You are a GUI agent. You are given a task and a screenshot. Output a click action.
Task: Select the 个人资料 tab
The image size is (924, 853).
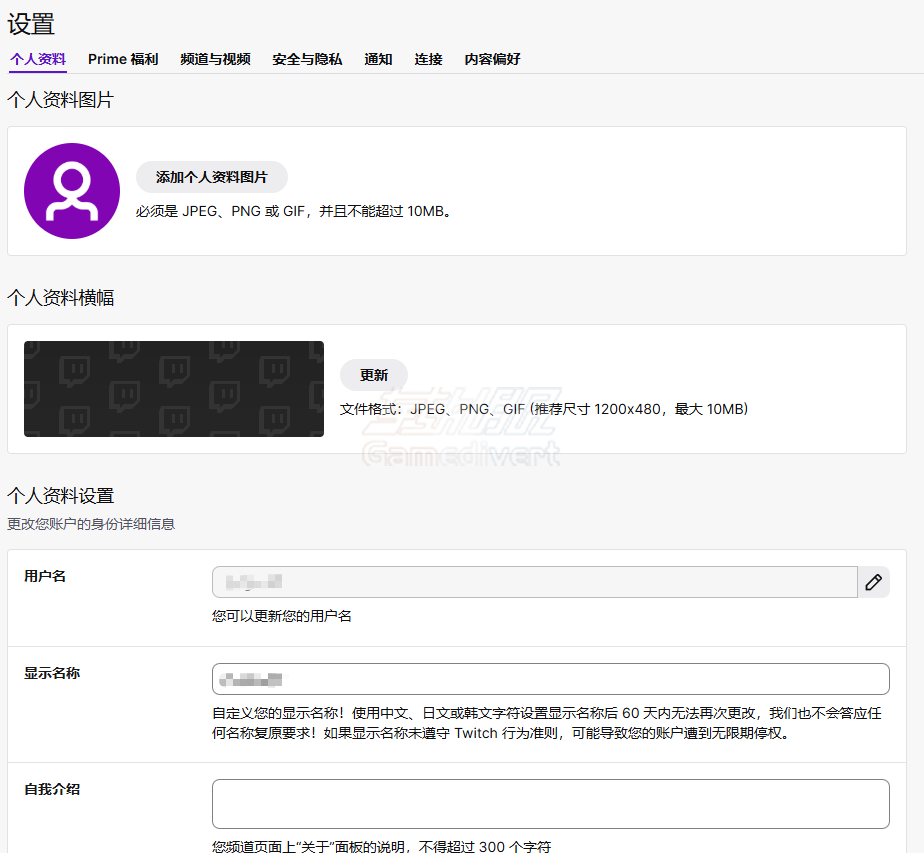coord(37,60)
